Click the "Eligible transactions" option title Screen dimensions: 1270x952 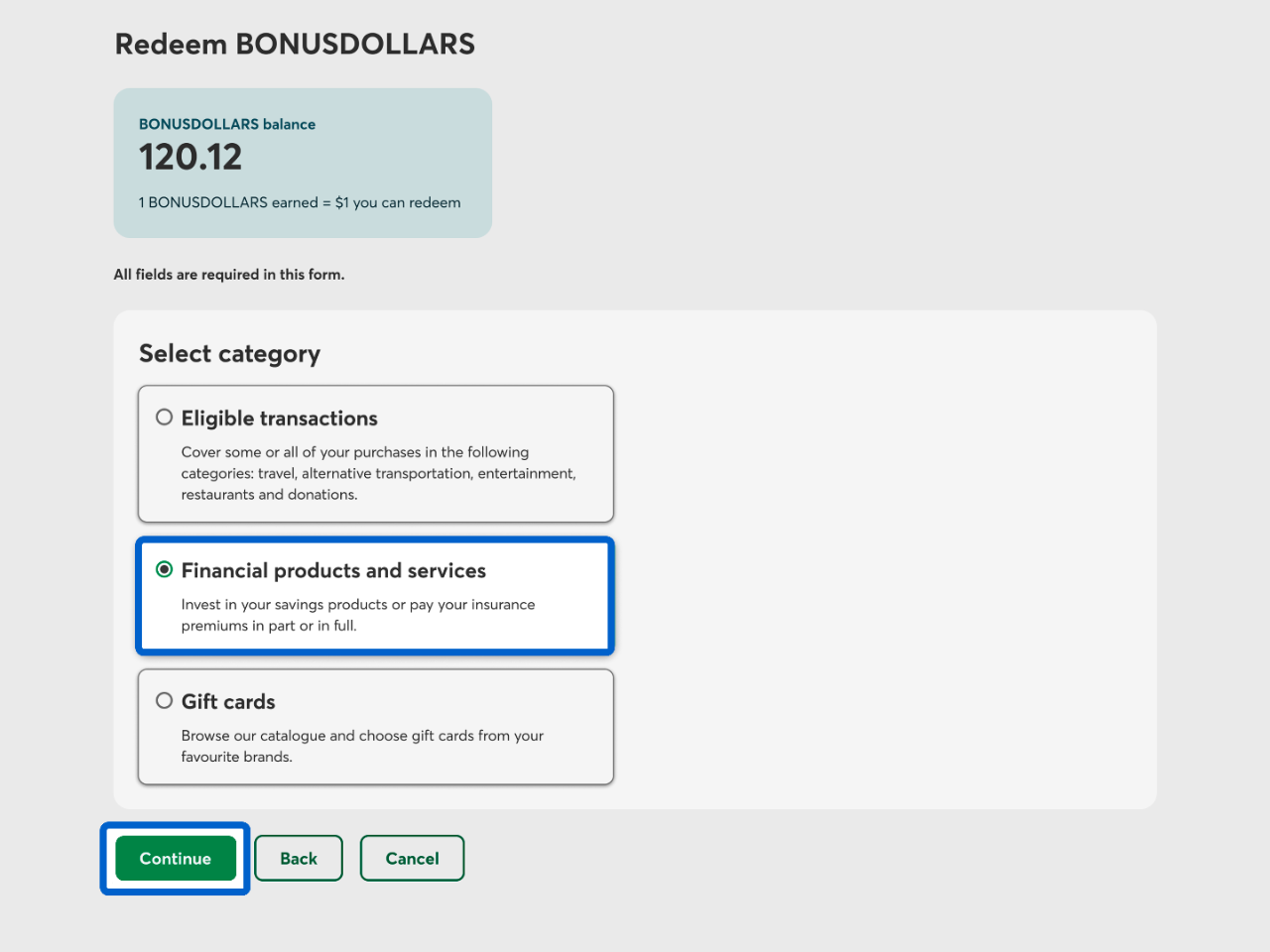pos(280,418)
